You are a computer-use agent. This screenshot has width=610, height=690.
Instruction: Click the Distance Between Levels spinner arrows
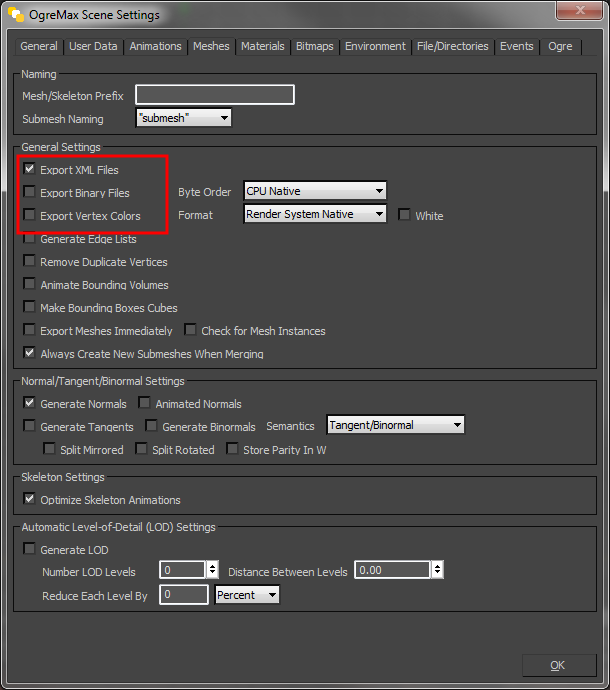pos(437,570)
